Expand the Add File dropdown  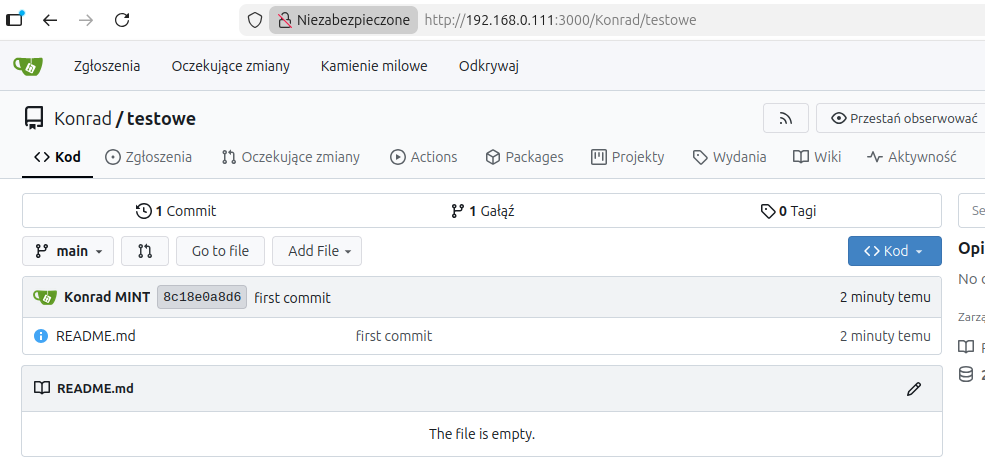tap(317, 251)
